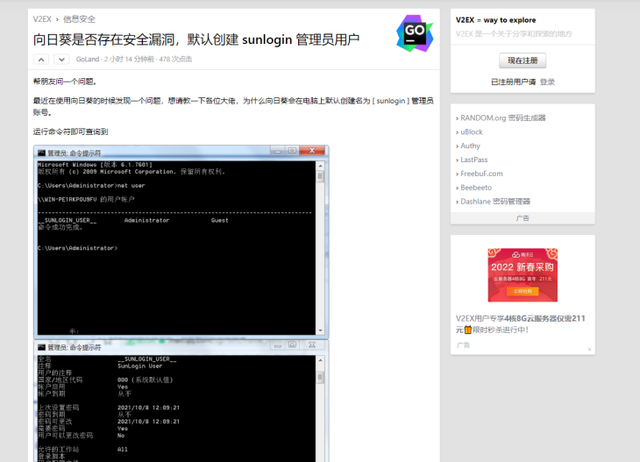Open the uBlock link
This screenshot has height=462, width=640.
tap(471, 132)
